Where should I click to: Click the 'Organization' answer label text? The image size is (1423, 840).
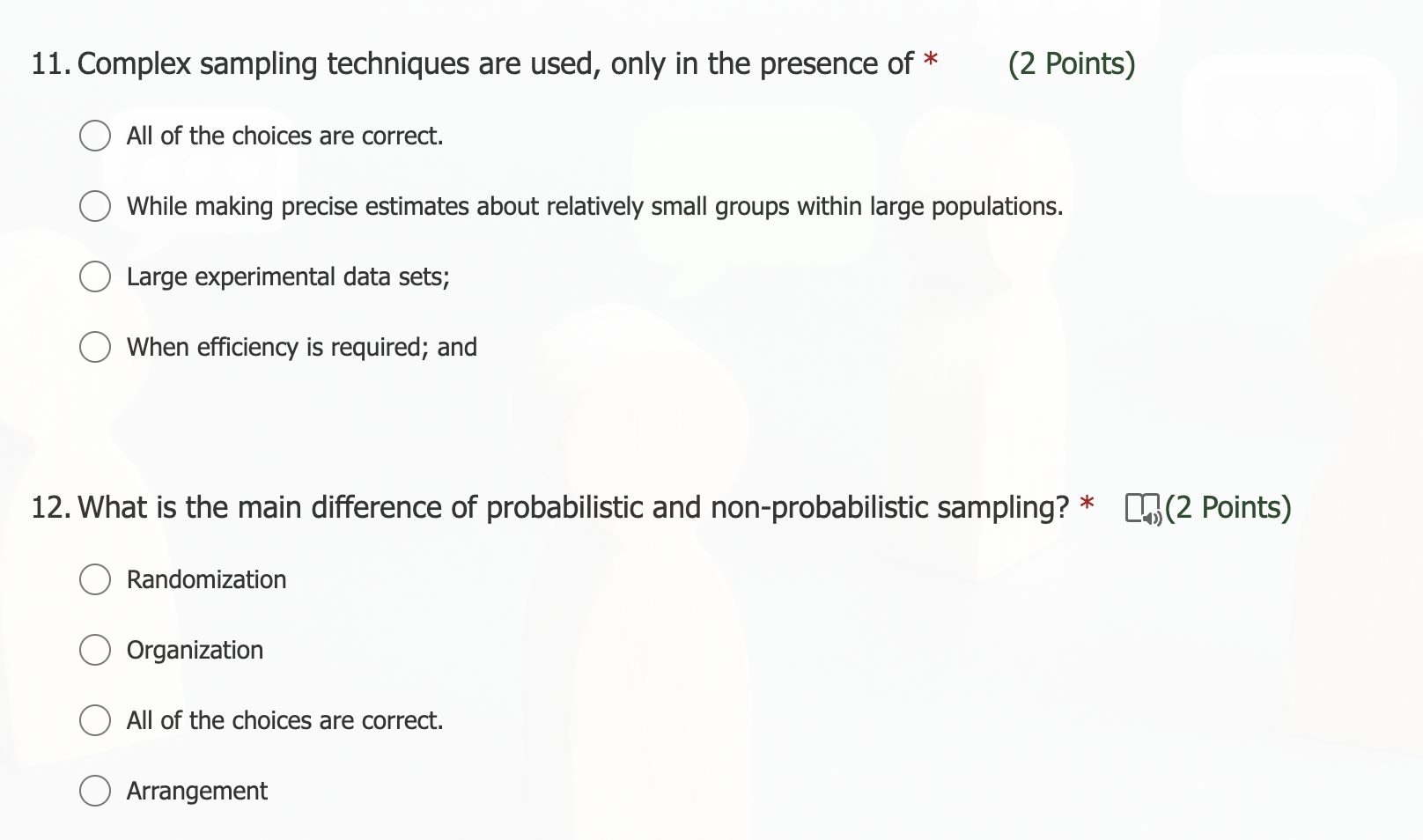point(195,650)
